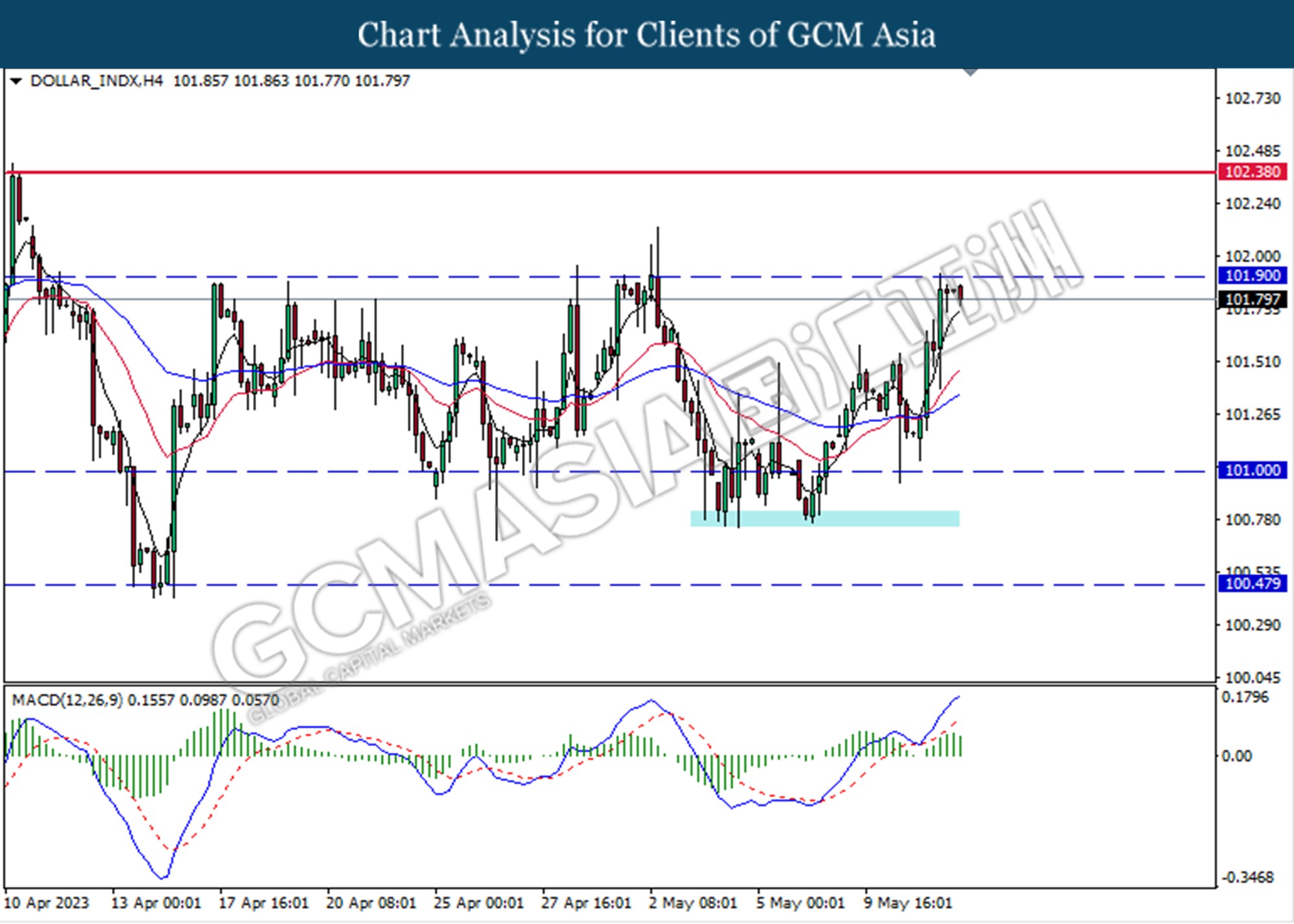
Task: Open the chart dropdown arrow beside DOLLAR_INDX
Action: [x=16, y=82]
